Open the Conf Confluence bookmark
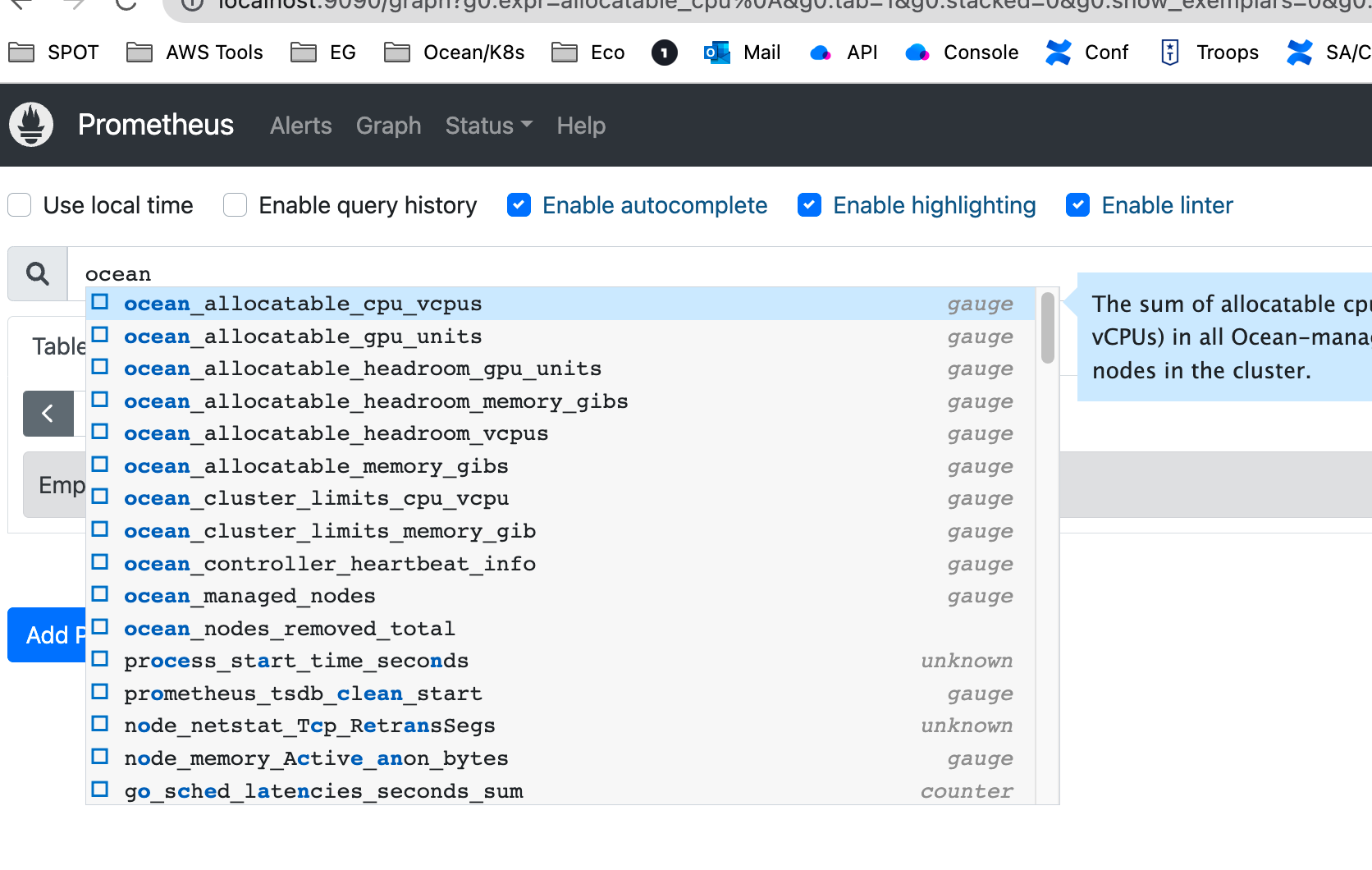Viewport: 1372px width, 870px height. [1087, 53]
